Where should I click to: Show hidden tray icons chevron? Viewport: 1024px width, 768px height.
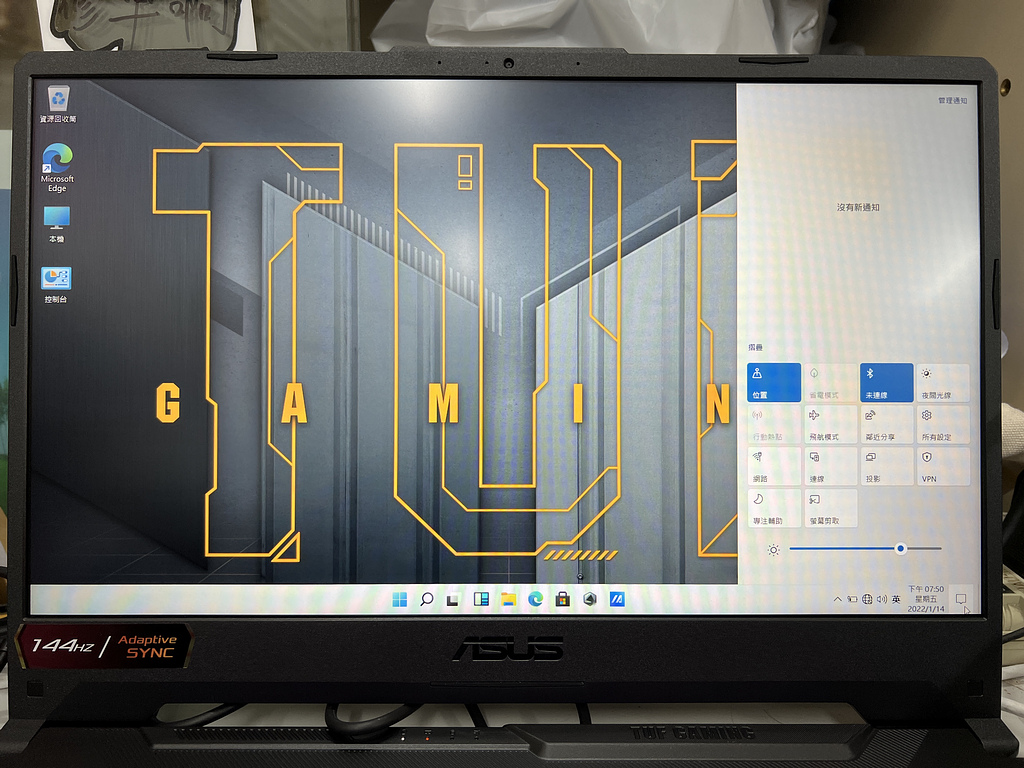point(837,599)
